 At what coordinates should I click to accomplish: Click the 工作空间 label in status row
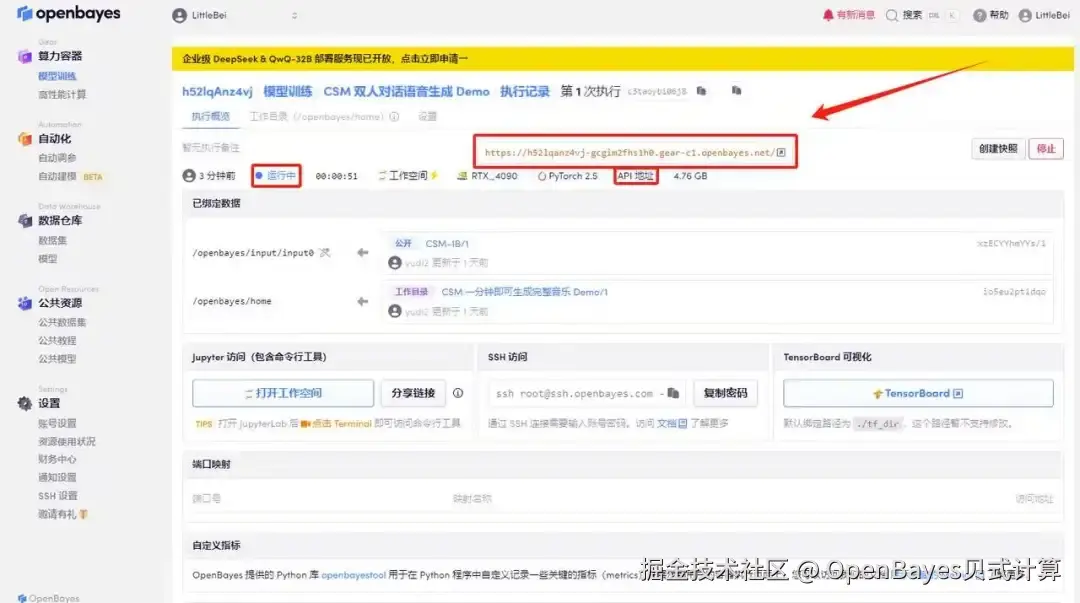coord(408,176)
